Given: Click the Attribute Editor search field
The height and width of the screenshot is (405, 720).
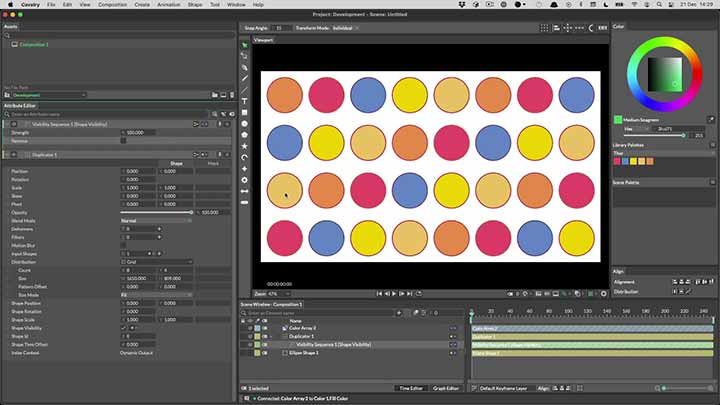Looking at the screenshot, I should click(107, 114).
